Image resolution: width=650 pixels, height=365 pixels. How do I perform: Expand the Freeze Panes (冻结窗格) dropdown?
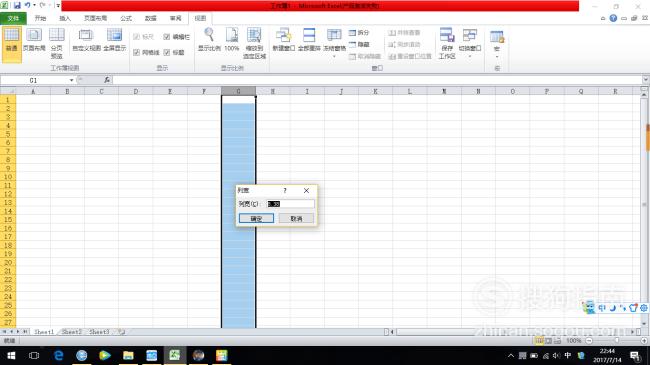[x=334, y=43]
